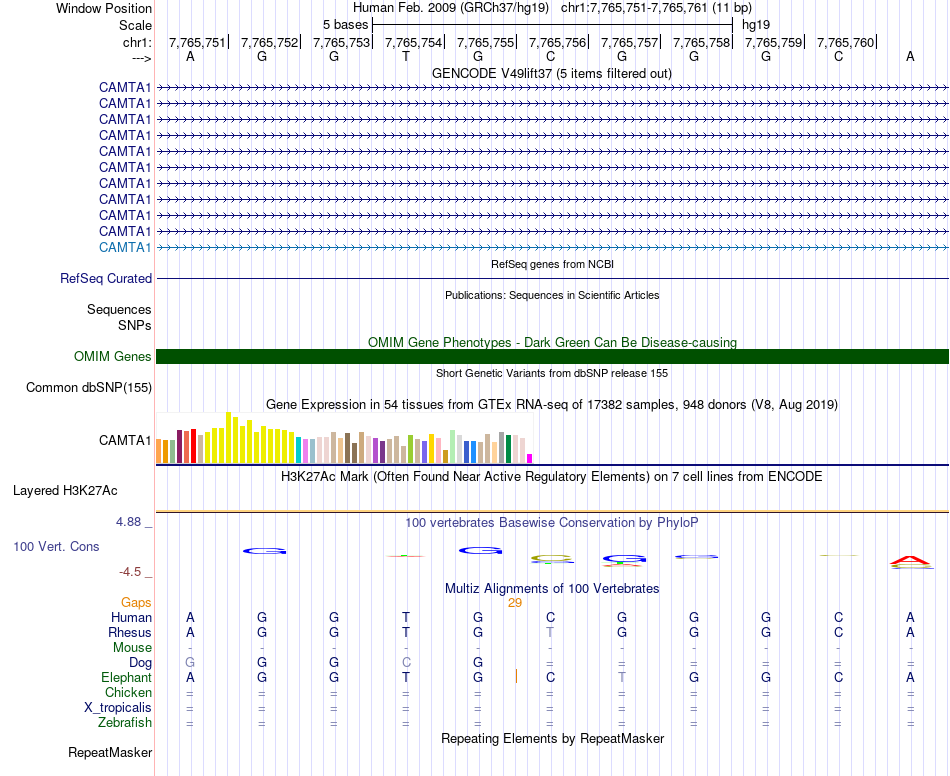Click the OMIM Genes label
Image resolution: width=950 pixels, height=776 pixels.
[113, 356]
